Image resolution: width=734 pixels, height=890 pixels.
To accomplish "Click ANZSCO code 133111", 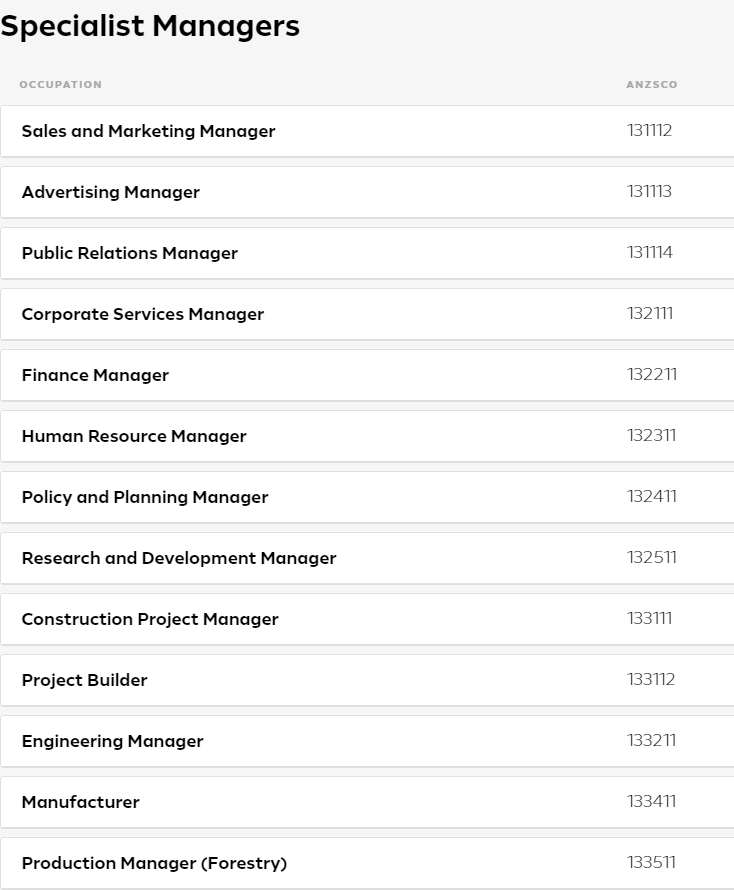I will 650,618.
